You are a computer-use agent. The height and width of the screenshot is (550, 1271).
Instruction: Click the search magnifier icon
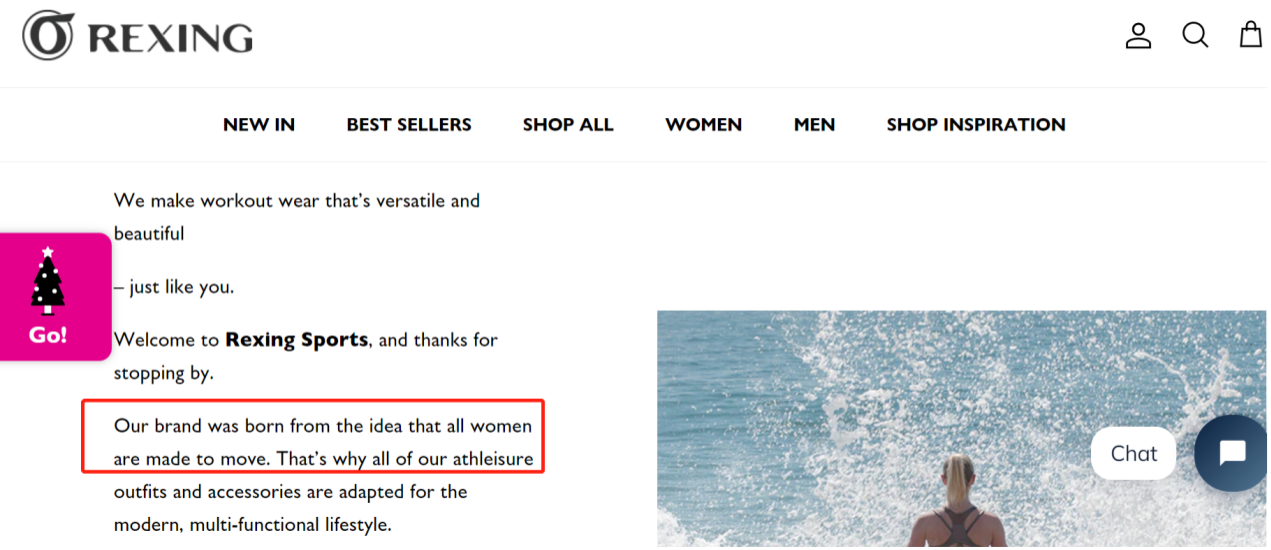point(1195,36)
